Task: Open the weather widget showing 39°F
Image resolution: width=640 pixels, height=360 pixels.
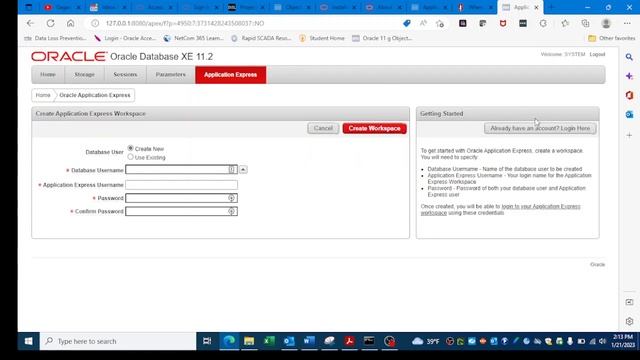Action: point(426,341)
